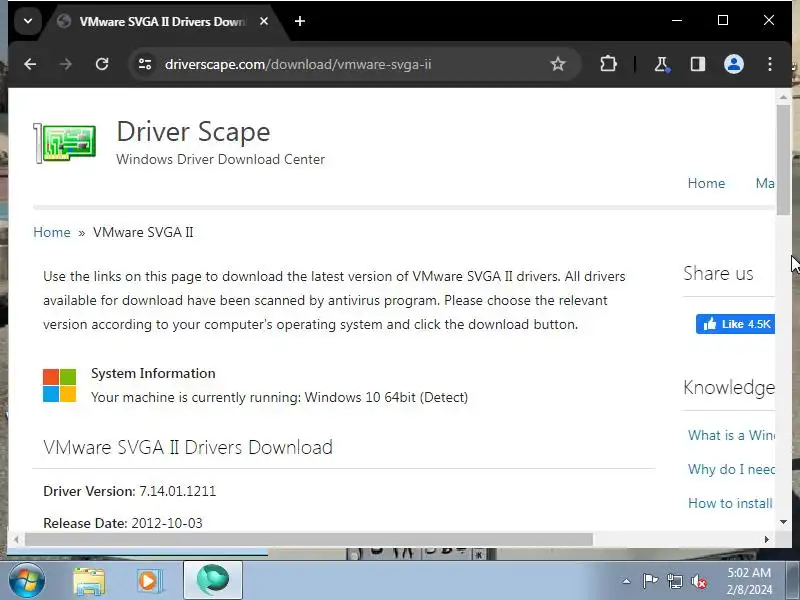The width and height of the screenshot is (800, 600).
Task: Open the Extensions puzzle icon
Action: tap(608, 64)
